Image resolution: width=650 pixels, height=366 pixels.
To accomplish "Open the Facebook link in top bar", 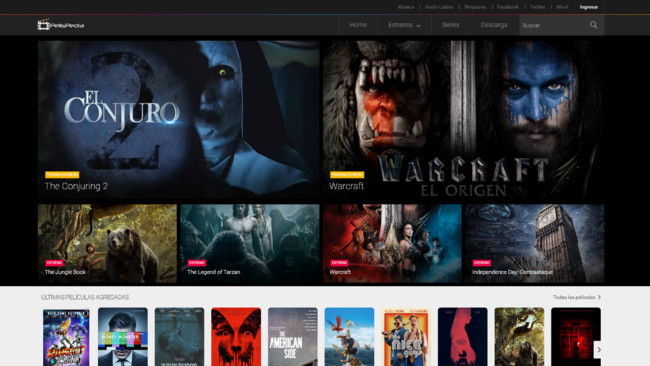I will point(507,7).
